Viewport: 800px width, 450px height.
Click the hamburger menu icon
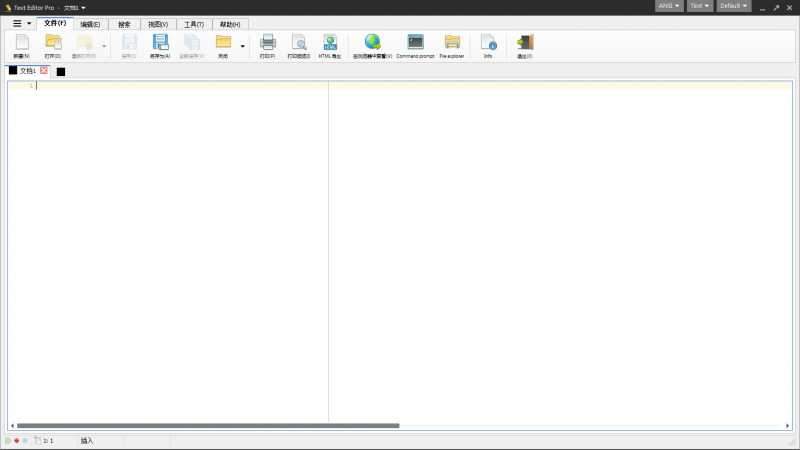coord(17,23)
